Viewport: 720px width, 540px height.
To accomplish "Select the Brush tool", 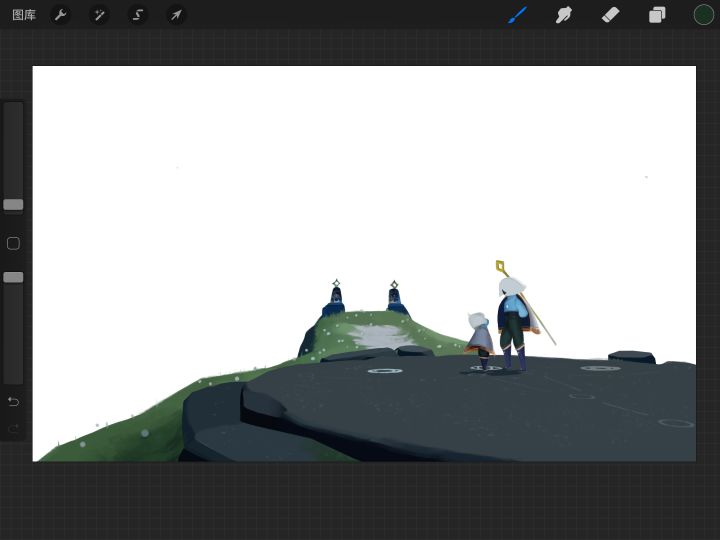I will (518, 15).
